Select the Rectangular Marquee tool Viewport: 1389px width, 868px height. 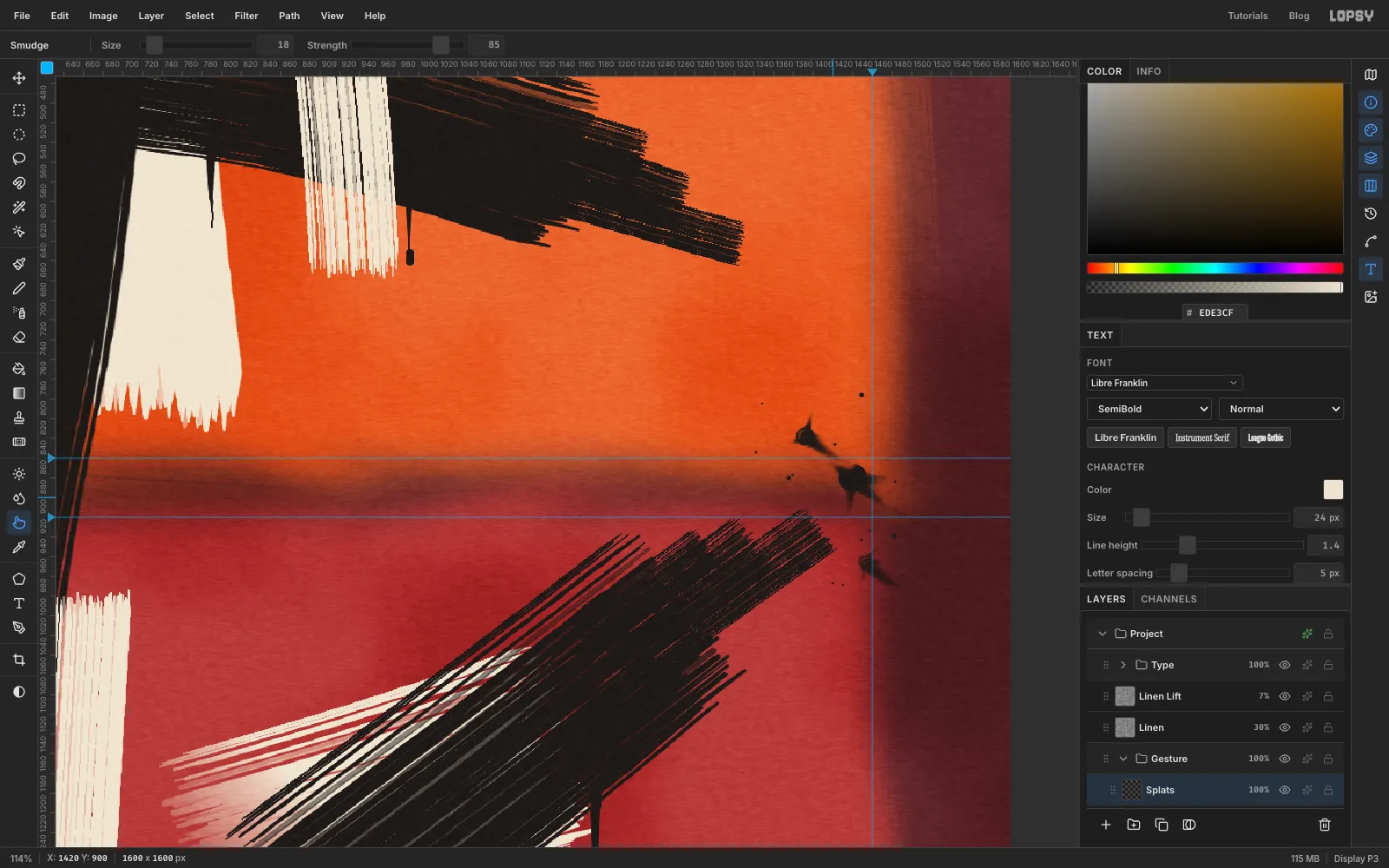19,110
